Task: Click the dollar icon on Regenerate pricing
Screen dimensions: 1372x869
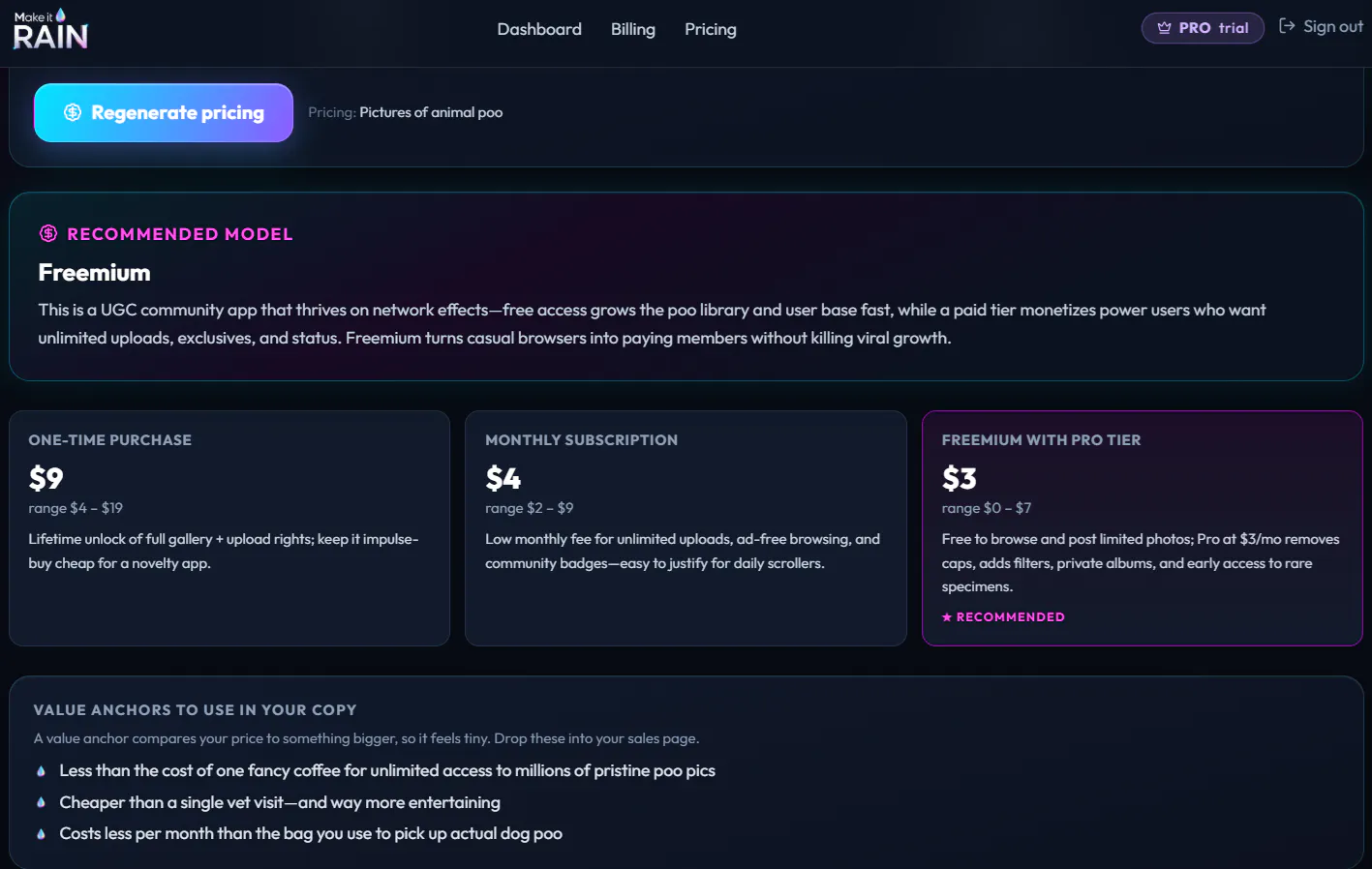Action: point(73,112)
